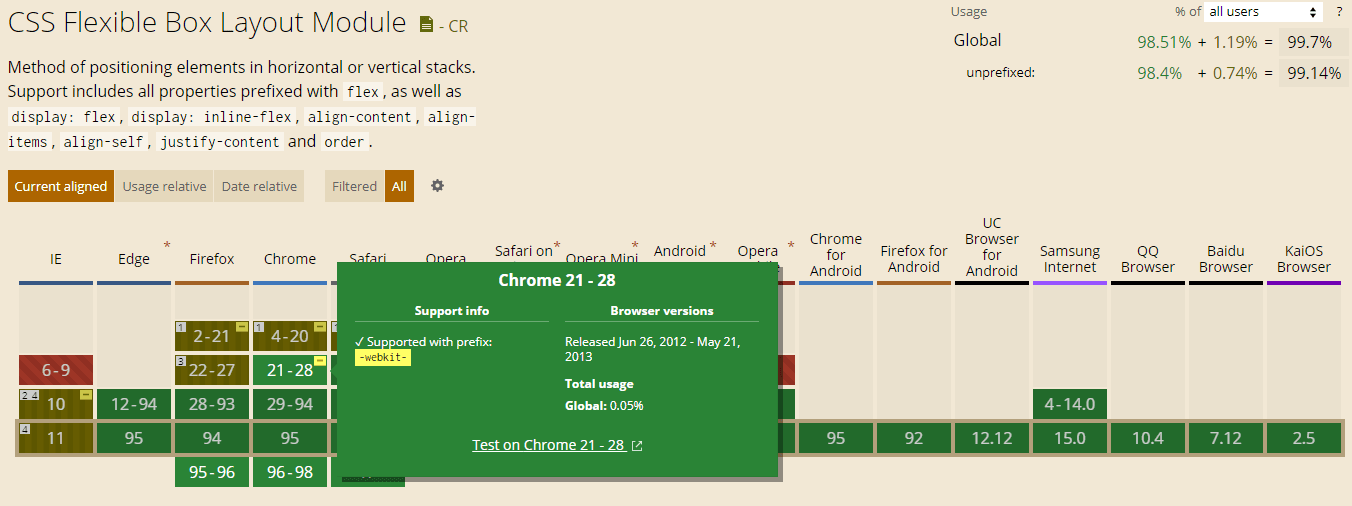Open the settings gear icon

point(437,186)
